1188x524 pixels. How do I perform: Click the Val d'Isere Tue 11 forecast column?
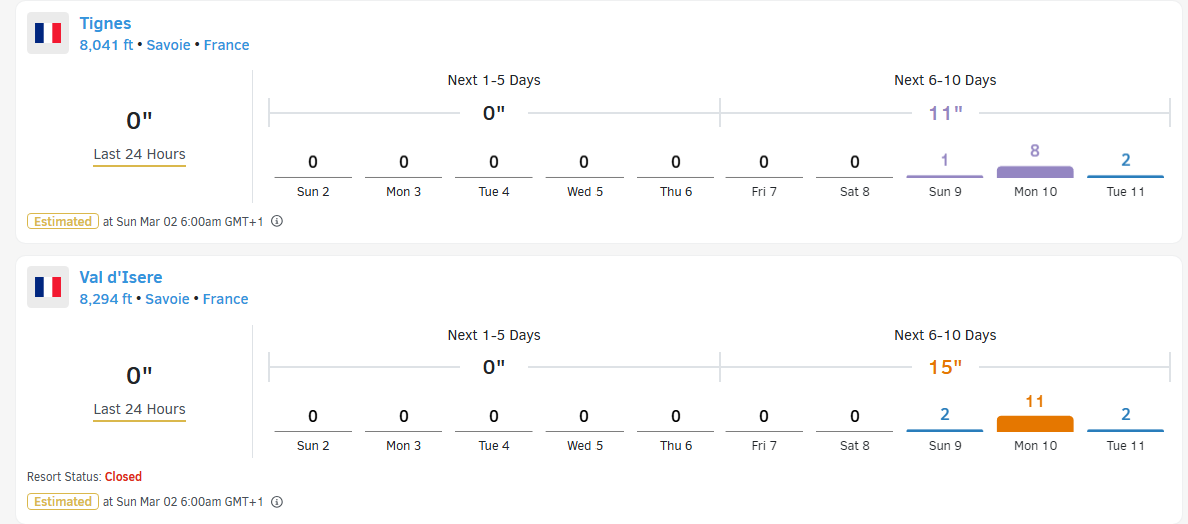(1125, 429)
